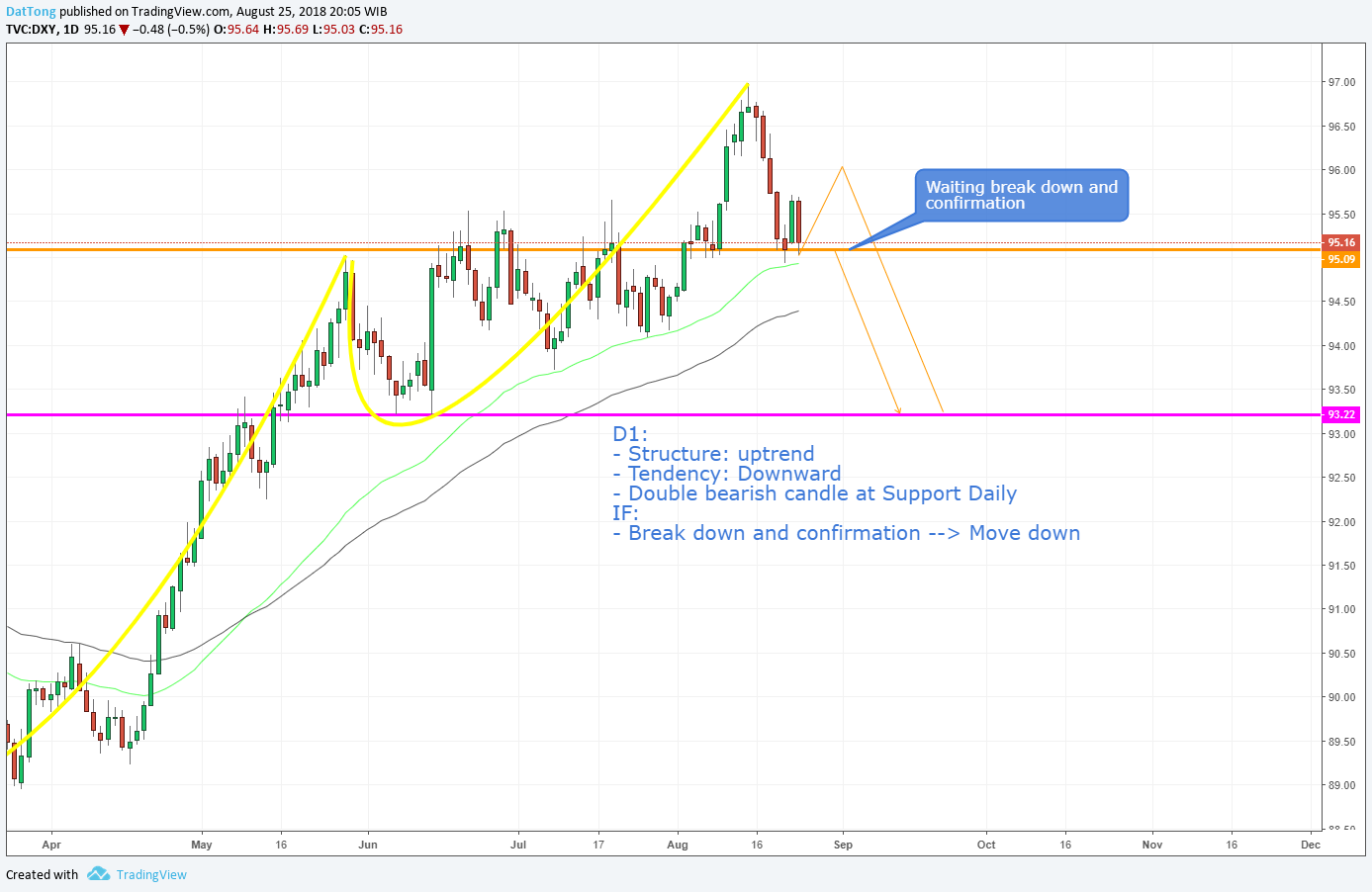The width and height of the screenshot is (1372, 892).
Task: Click the 'D1:' heading text
Action: [x=630, y=434]
